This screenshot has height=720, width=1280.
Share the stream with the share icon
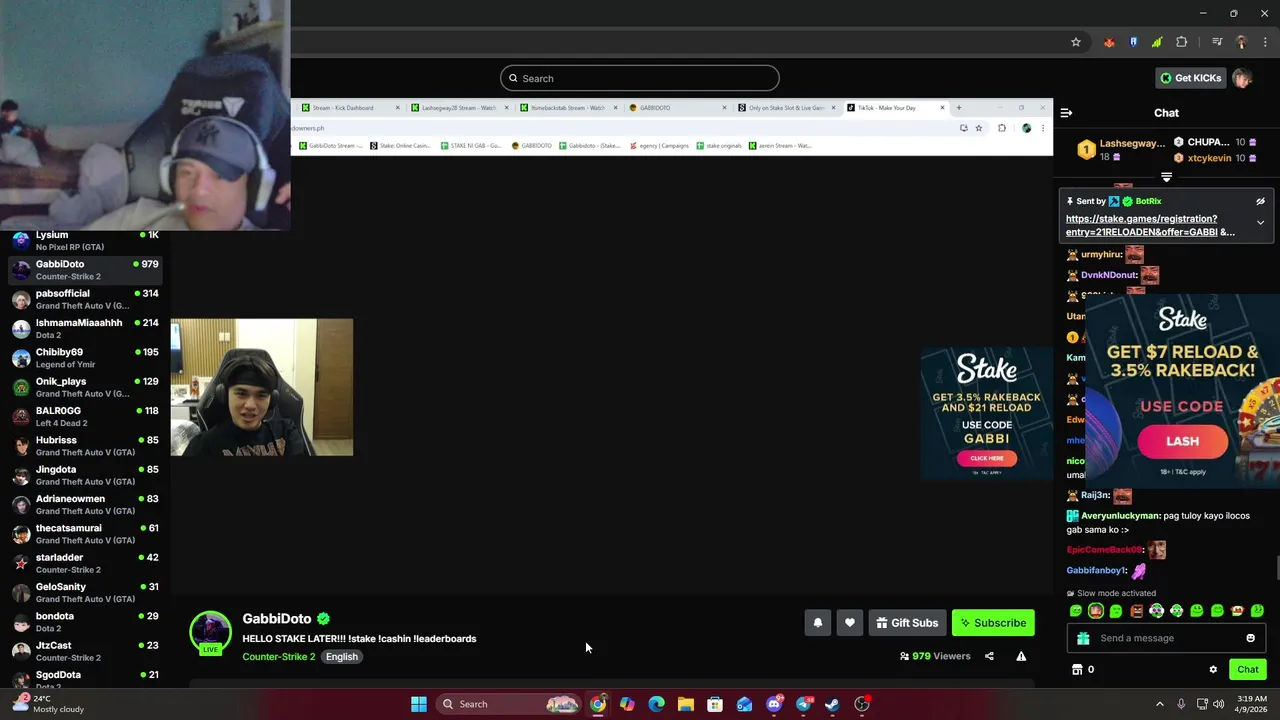point(989,656)
